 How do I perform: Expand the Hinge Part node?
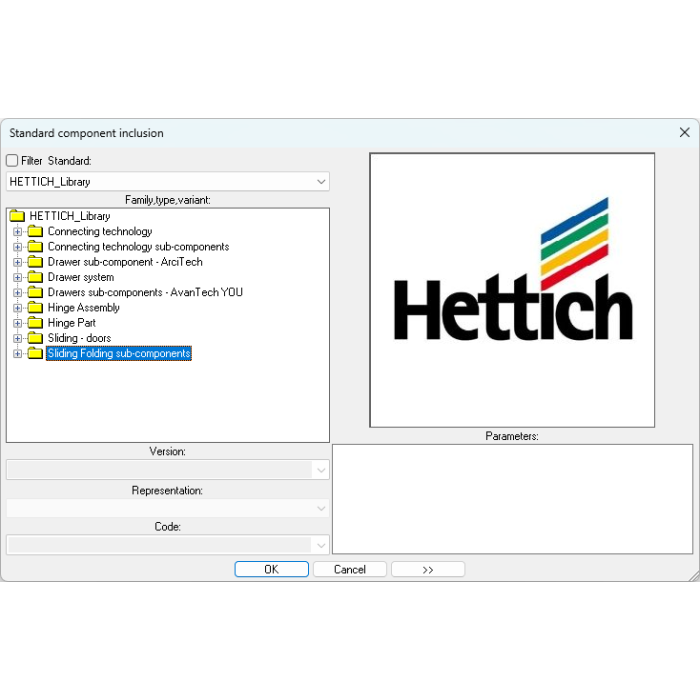tap(17, 323)
